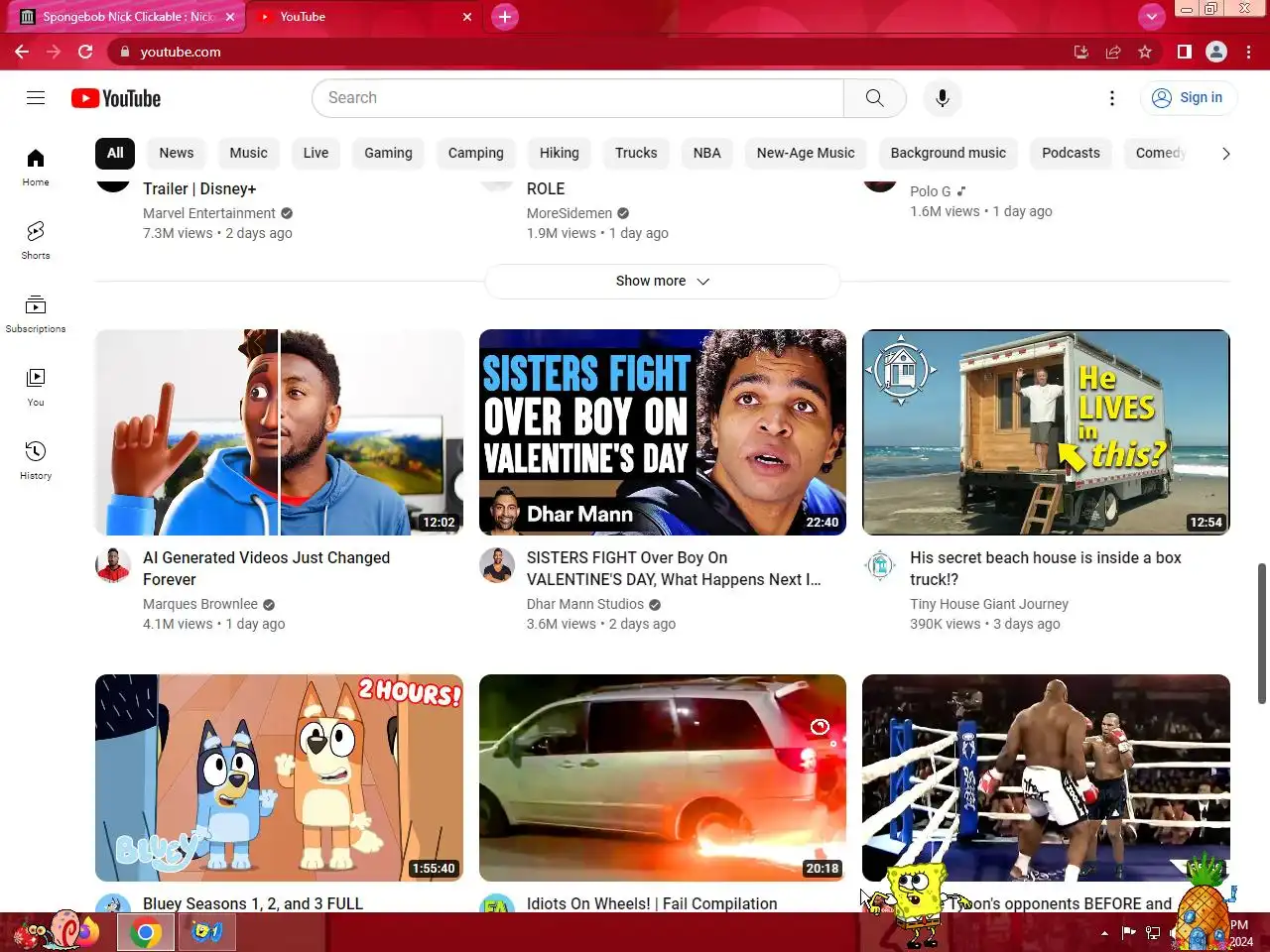This screenshot has width=1270, height=952.
Task: Open the MoreSidemen channel link
Action: point(570,213)
